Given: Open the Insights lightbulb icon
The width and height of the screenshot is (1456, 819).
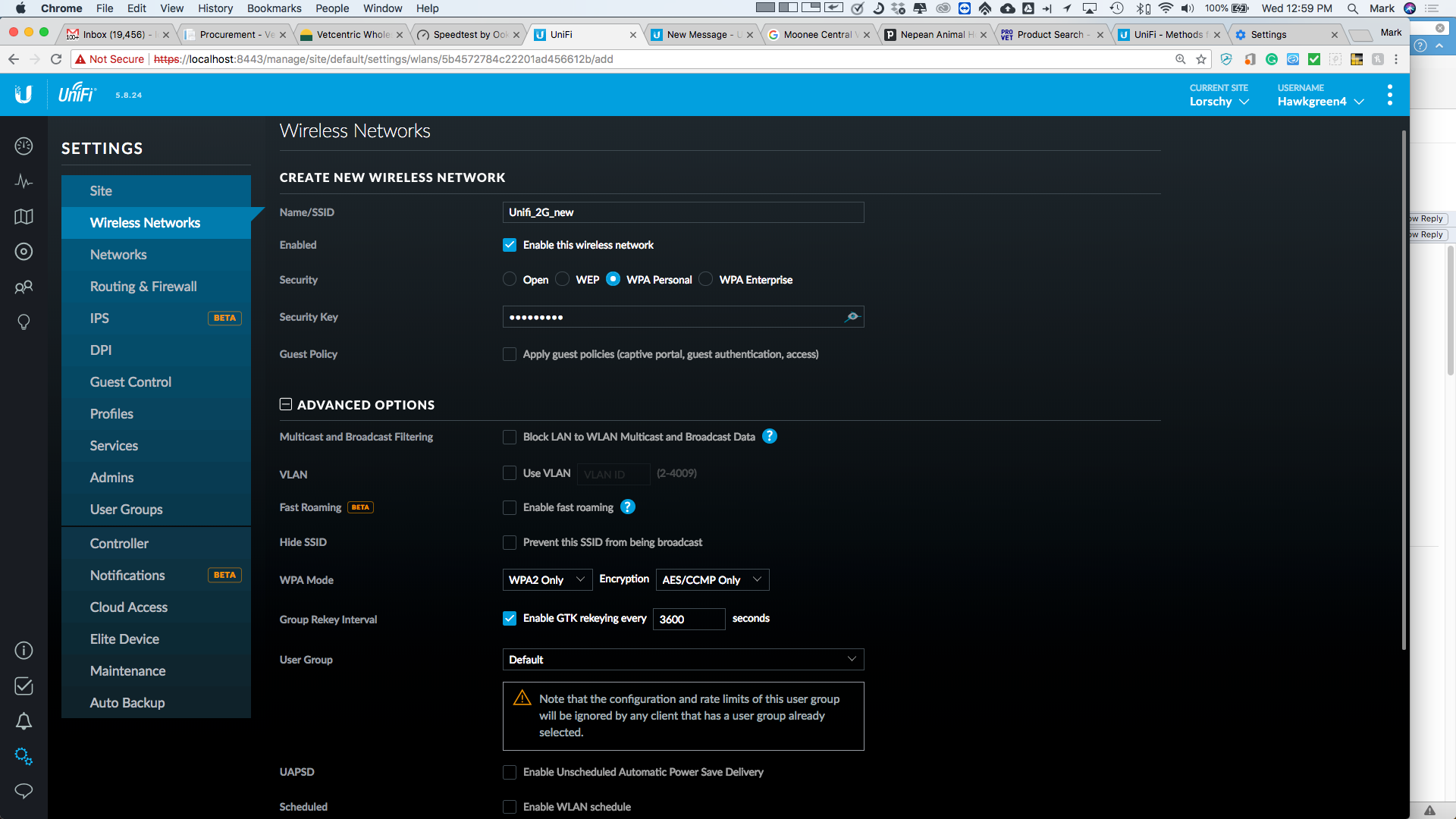Looking at the screenshot, I should [x=24, y=322].
